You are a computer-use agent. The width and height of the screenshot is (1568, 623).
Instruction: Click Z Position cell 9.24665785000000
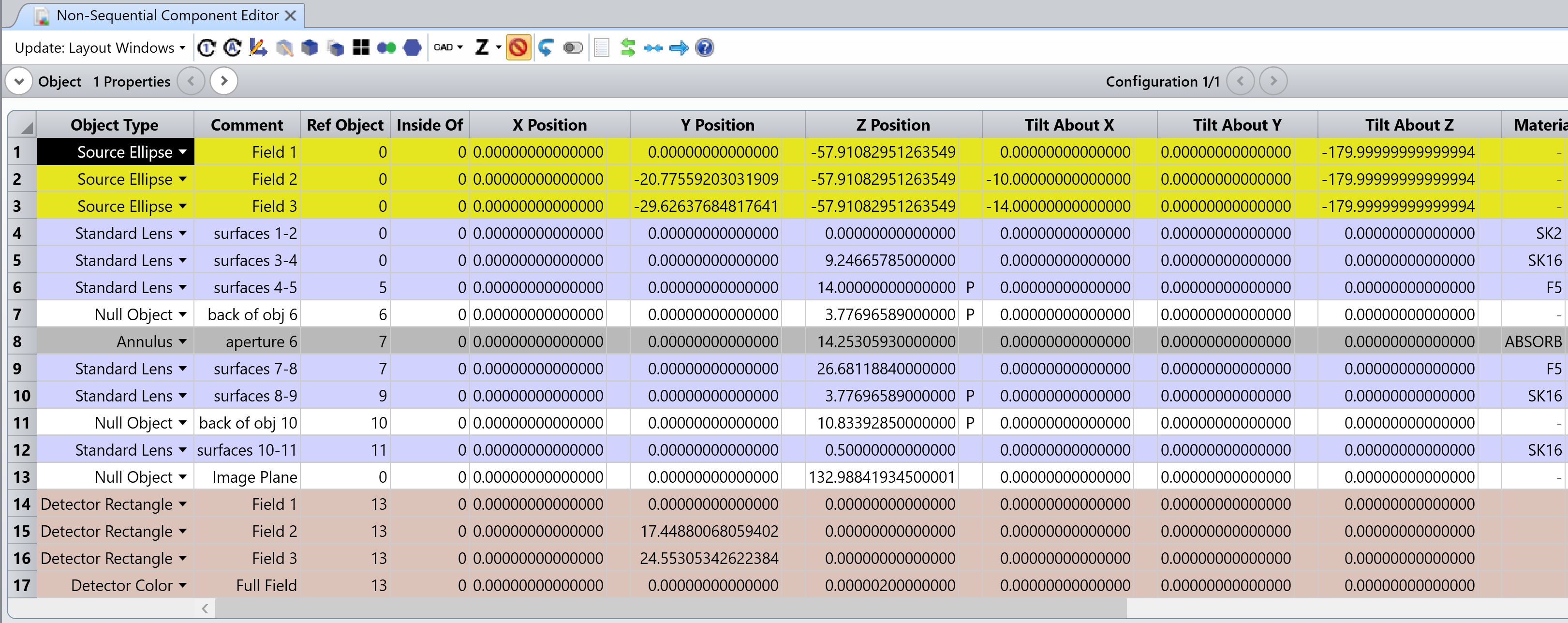tap(882, 260)
